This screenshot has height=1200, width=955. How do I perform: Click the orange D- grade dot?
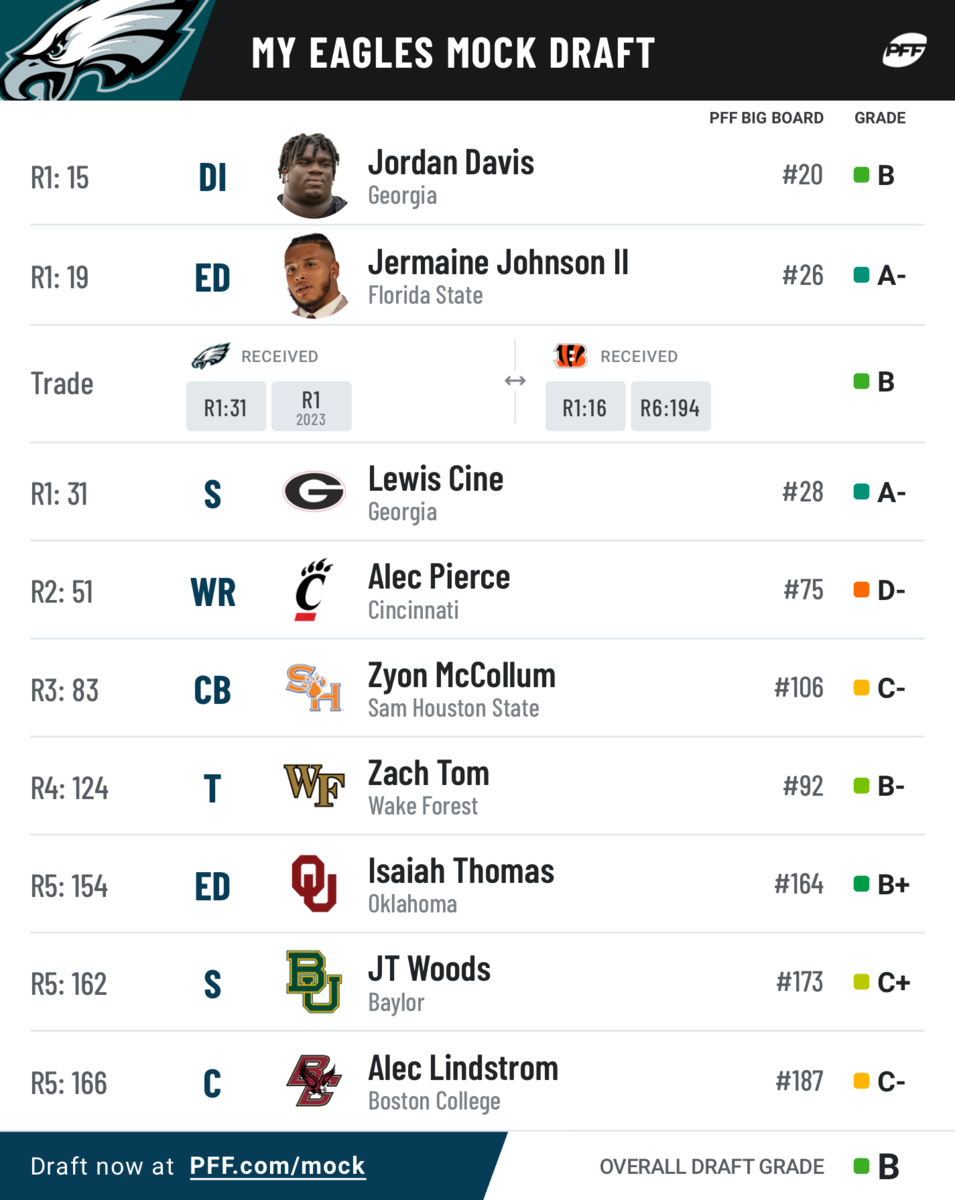click(x=861, y=590)
